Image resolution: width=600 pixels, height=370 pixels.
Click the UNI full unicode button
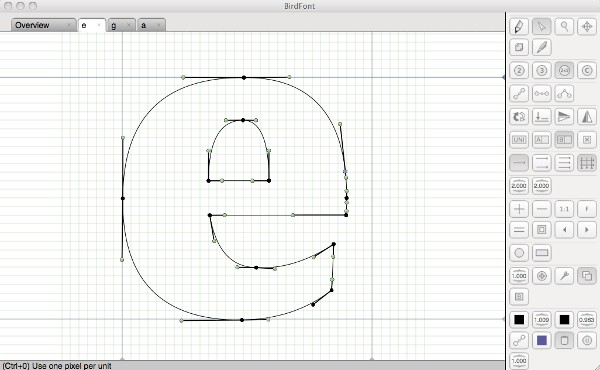click(519, 140)
